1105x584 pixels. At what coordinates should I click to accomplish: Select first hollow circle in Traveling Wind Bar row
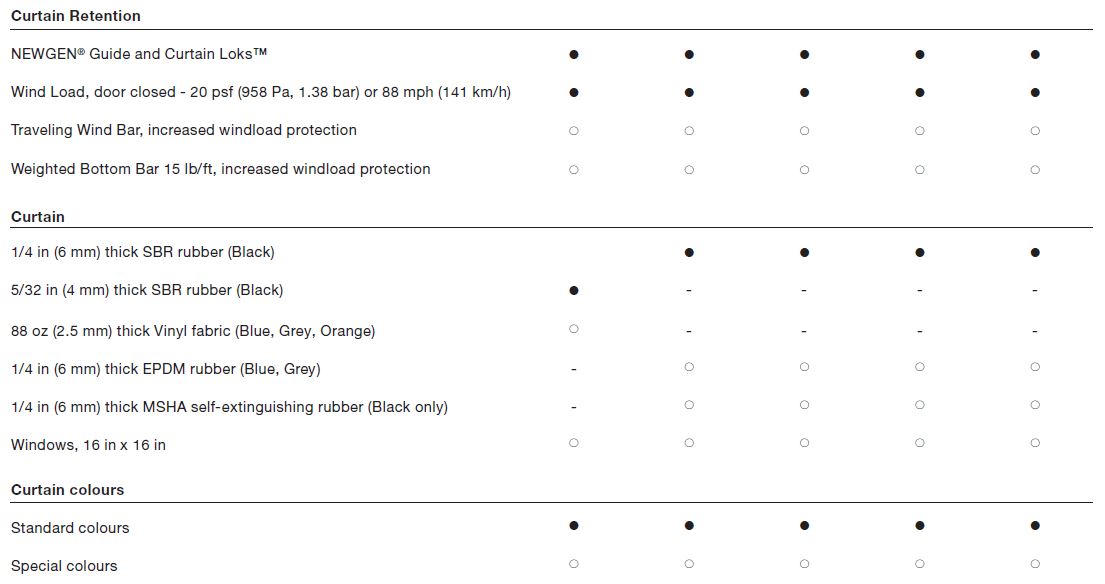point(573,131)
